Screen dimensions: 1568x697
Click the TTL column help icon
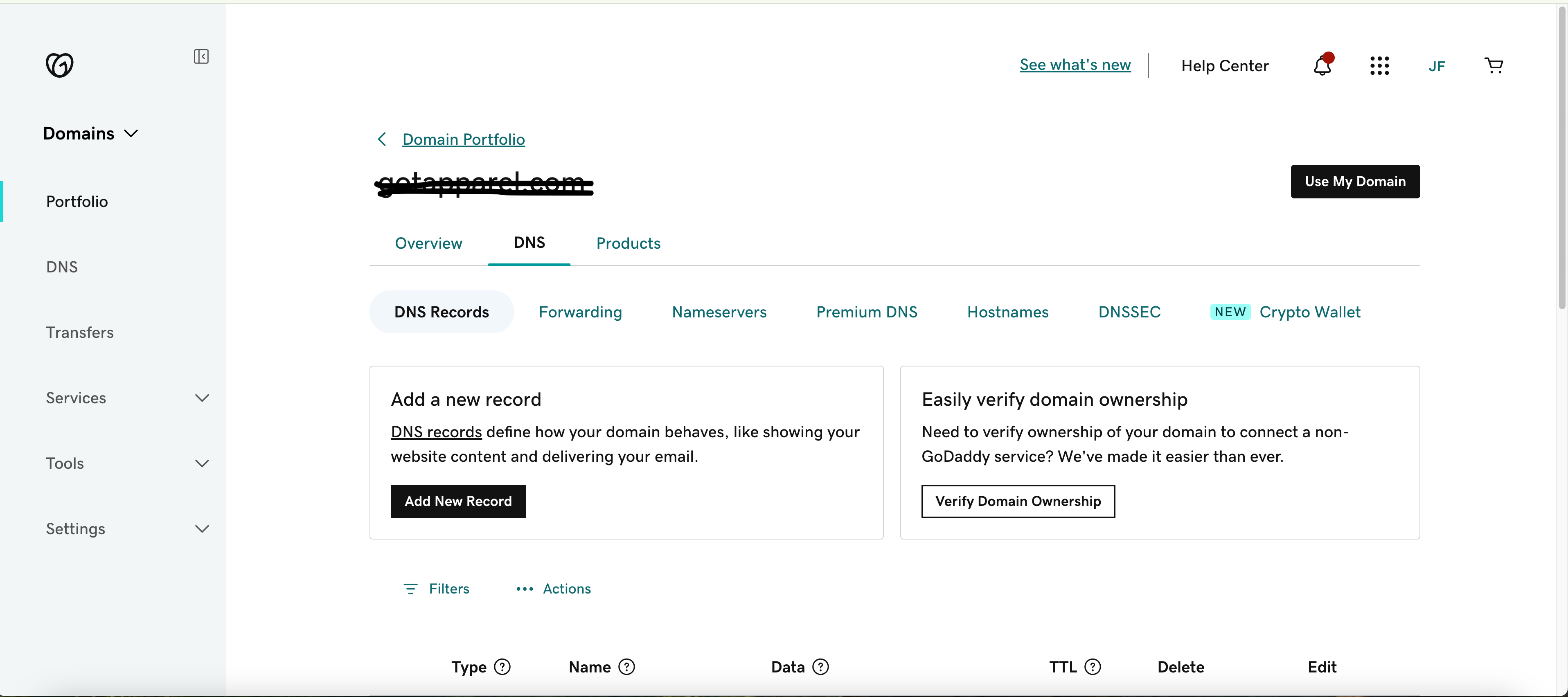point(1093,667)
